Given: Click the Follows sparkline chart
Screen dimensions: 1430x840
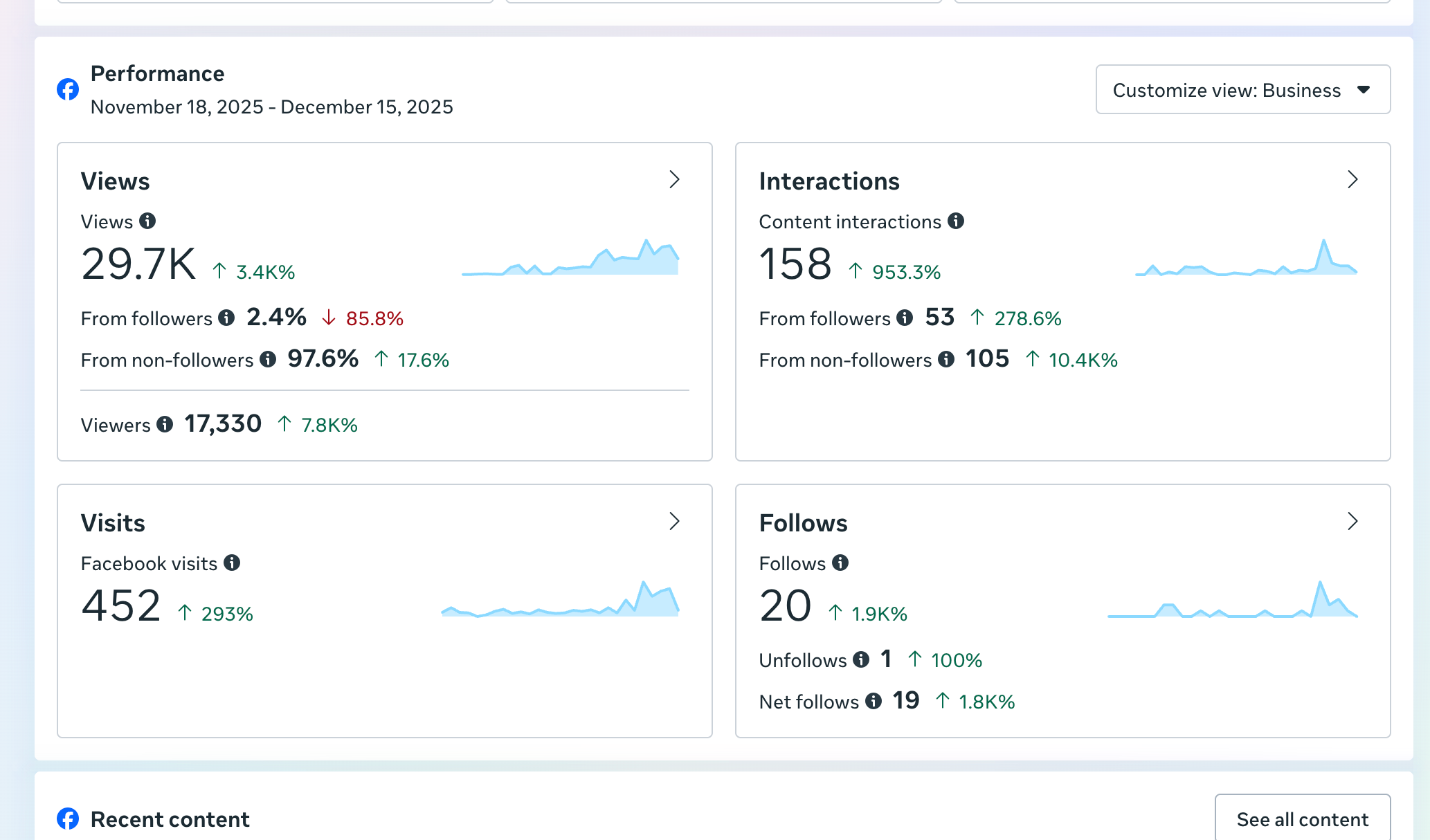Looking at the screenshot, I should [x=1232, y=602].
